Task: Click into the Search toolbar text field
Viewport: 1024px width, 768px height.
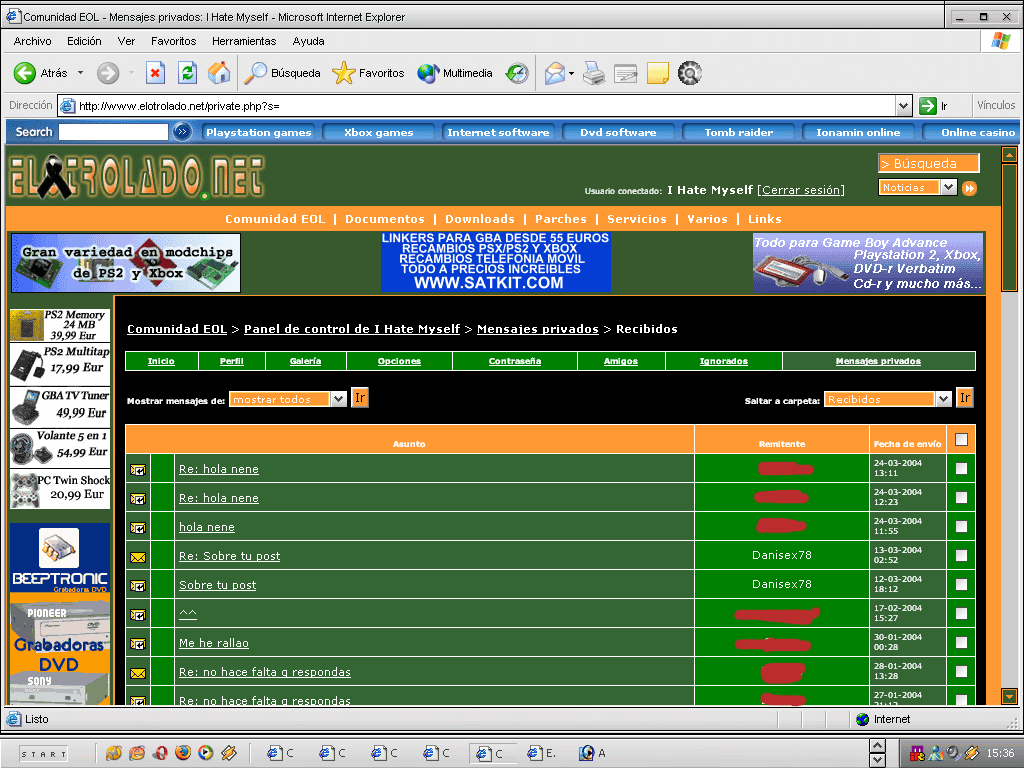Action: pyautogui.click(x=114, y=132)
